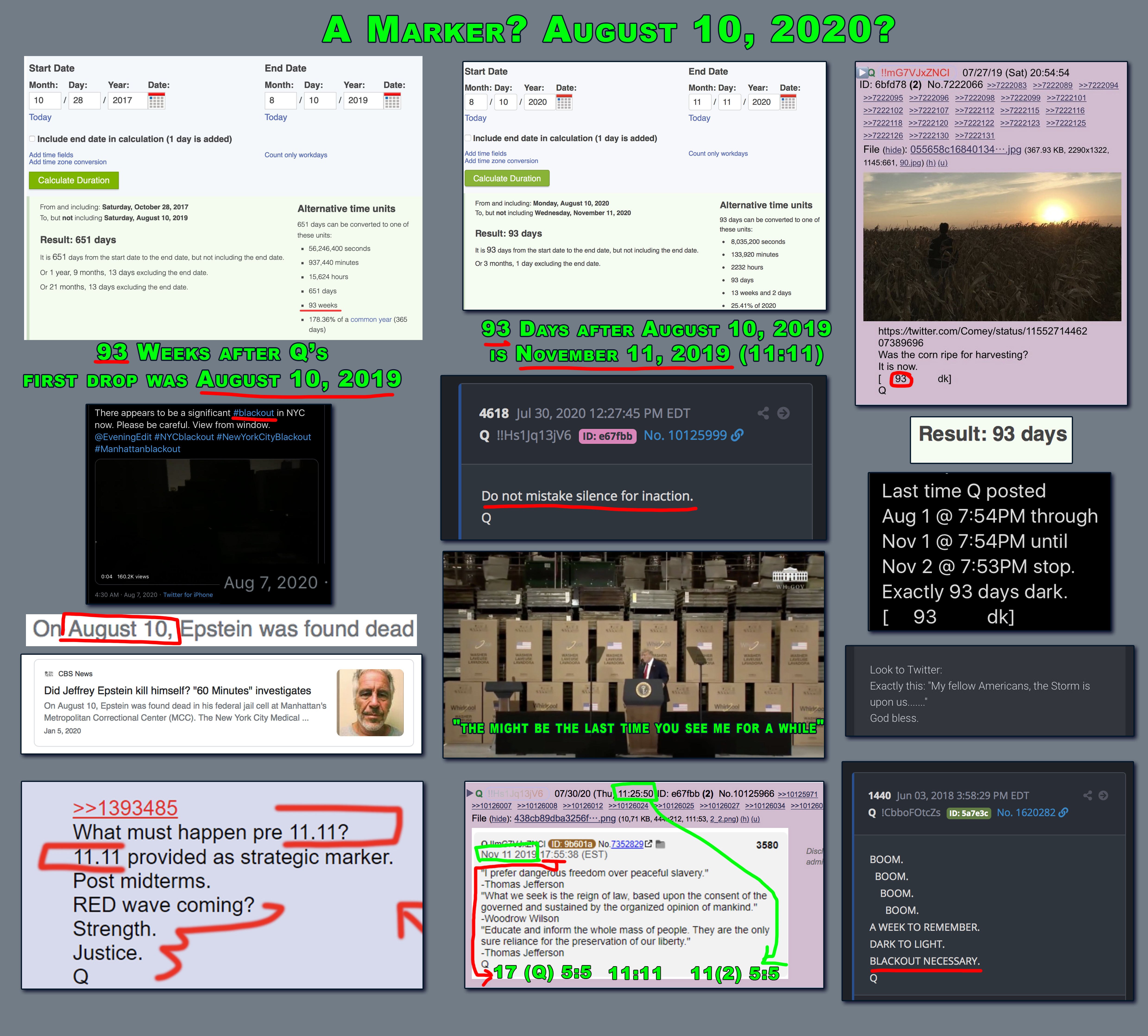
Task: Open calendar picker beside end date 11/11/2020
Action: click(788, 102)
